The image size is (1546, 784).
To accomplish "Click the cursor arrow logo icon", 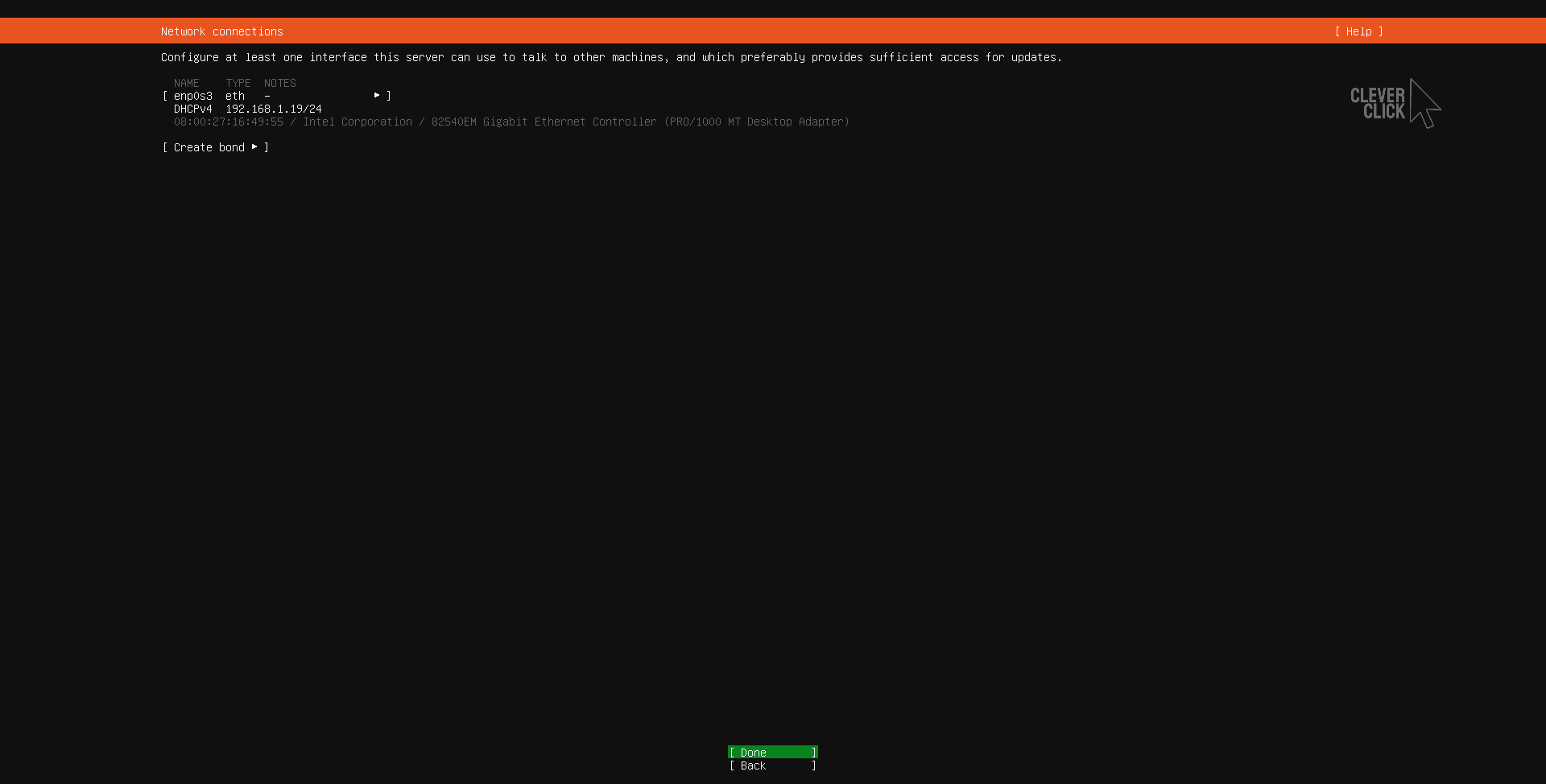I will 1424,103.
